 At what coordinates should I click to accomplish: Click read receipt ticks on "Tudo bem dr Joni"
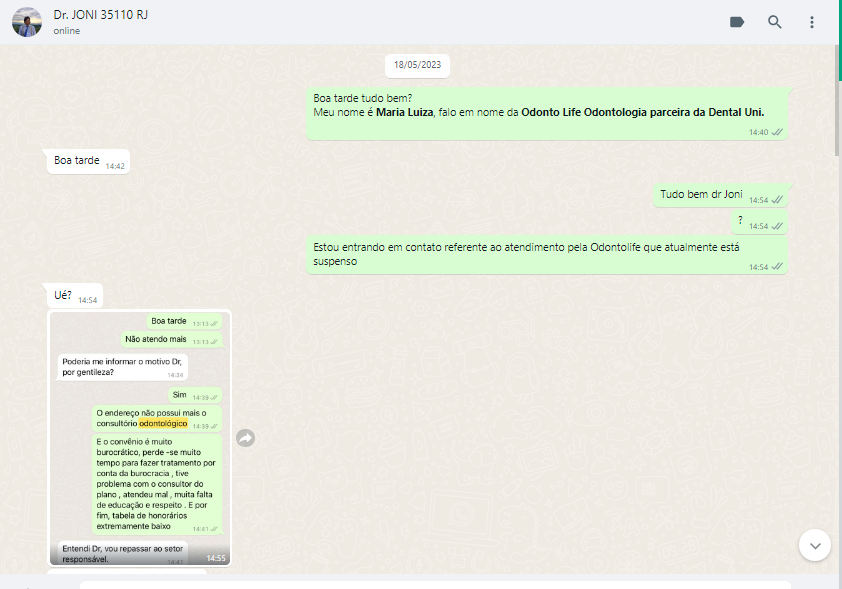(777, 200)
